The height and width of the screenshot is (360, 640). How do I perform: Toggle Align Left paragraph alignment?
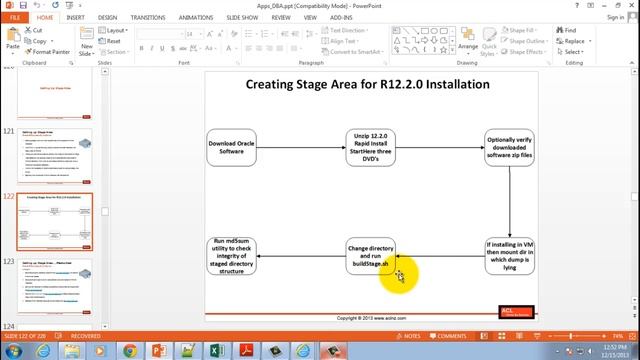click(249, 48)
